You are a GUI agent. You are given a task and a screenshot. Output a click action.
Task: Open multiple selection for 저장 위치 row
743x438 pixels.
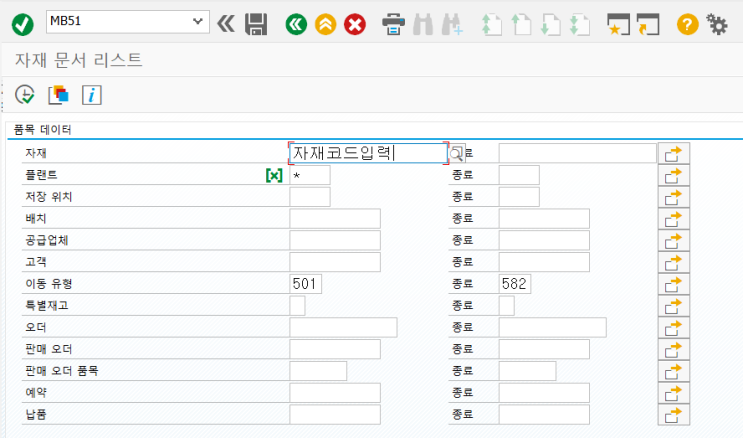(x=673, y=197)
